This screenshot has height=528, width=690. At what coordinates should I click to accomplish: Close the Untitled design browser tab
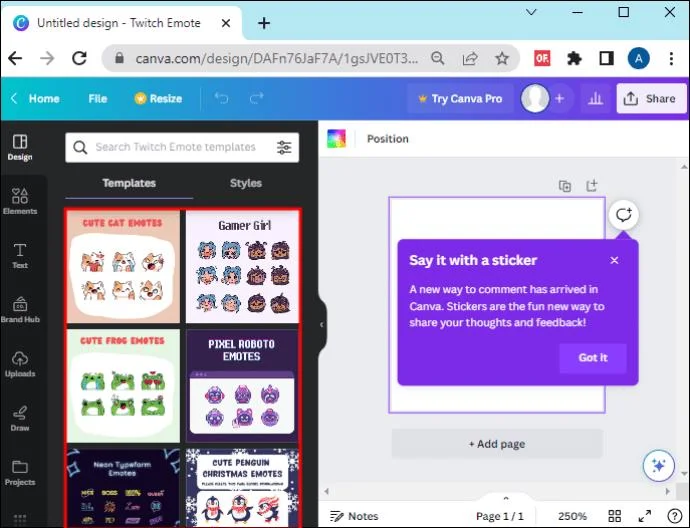tap(226, 23)
